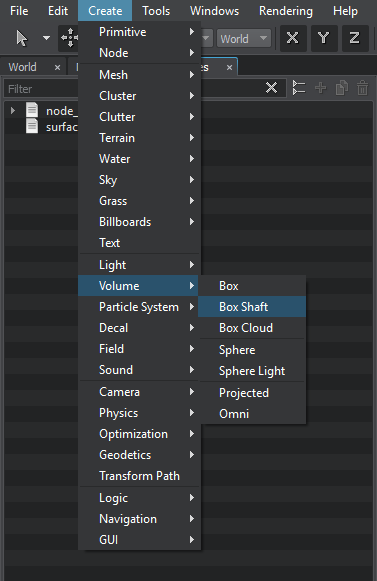Open the Particle System submenu

(x=139, y=307)
